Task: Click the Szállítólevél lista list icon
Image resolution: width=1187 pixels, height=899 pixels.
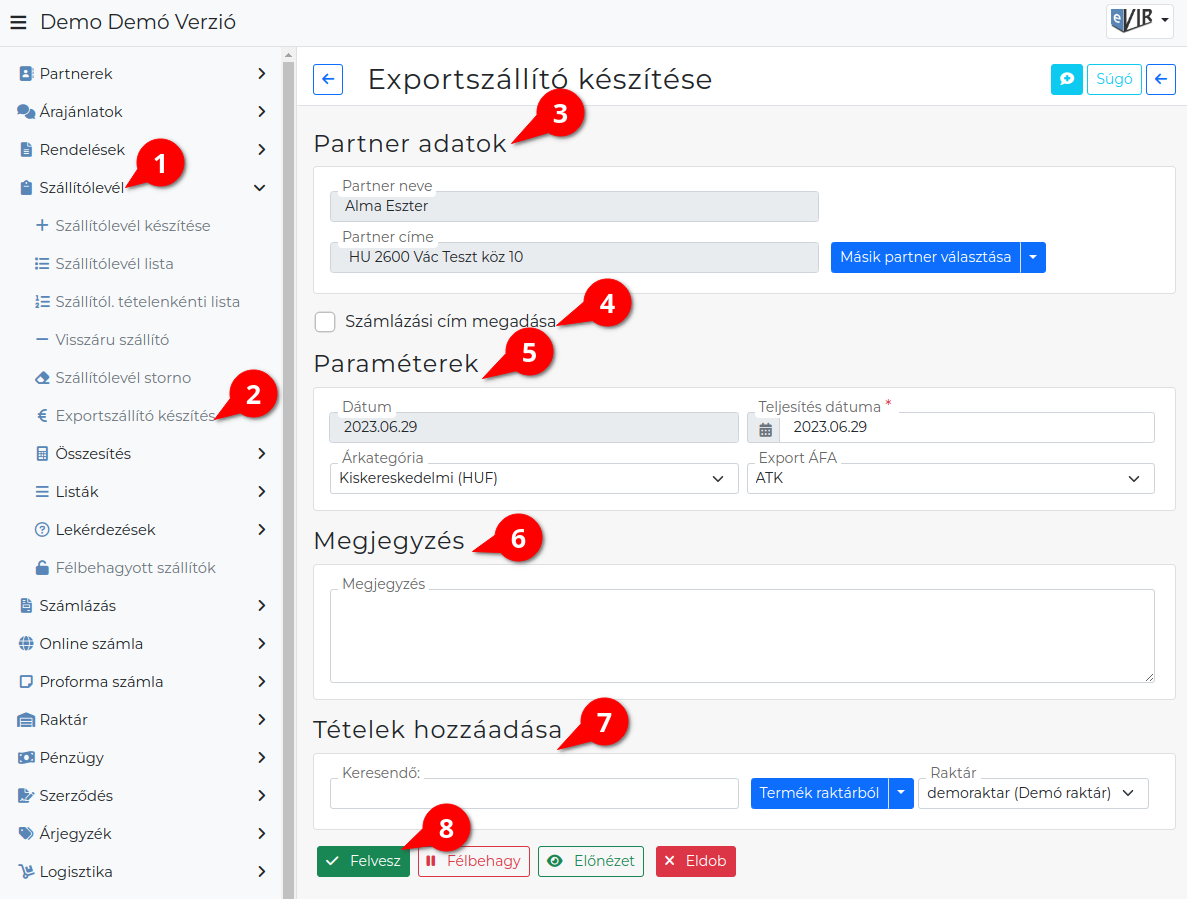Action: (42, 263)
